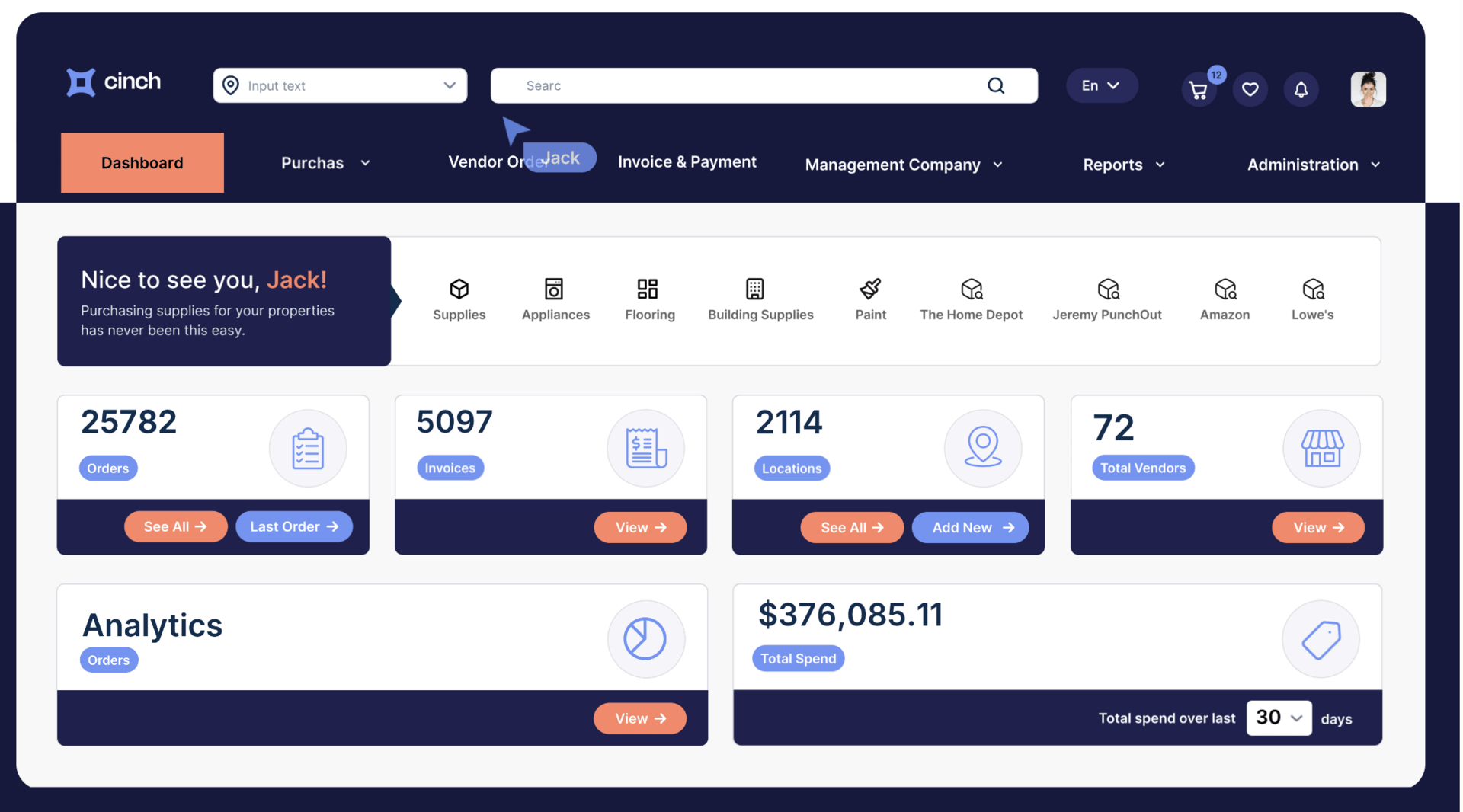Select the Supplies category icon
The height and width of the screenshot is (812, 1463).
point(459,289)
